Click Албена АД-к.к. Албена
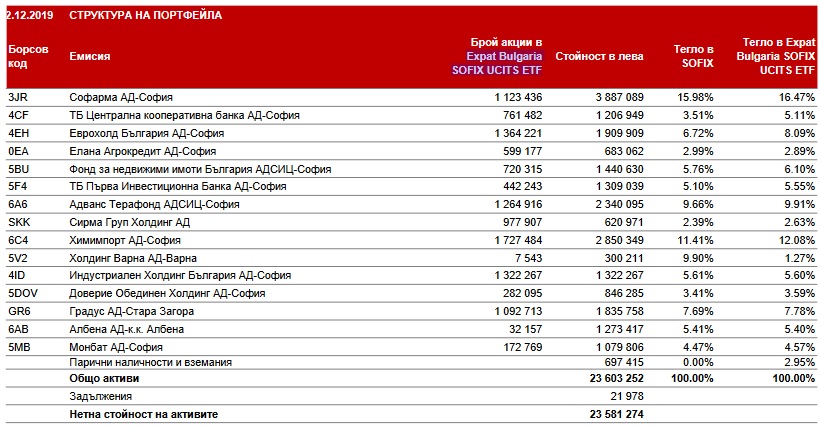 [127, 329]
